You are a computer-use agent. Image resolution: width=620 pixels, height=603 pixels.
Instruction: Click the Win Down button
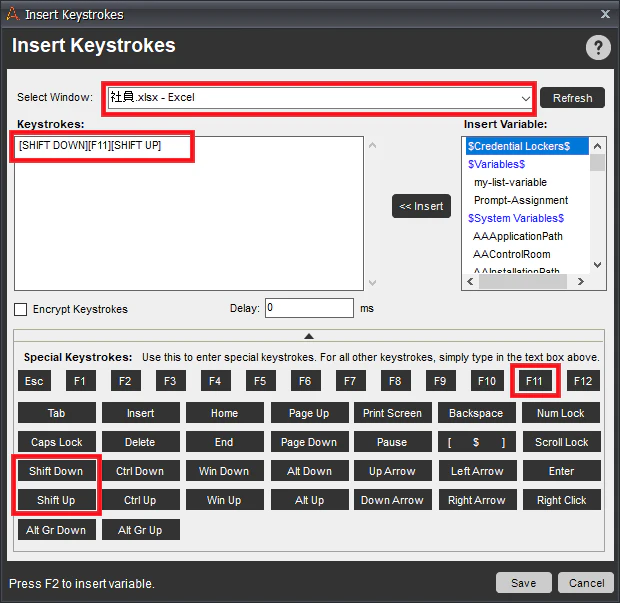[x=225, y=471]
